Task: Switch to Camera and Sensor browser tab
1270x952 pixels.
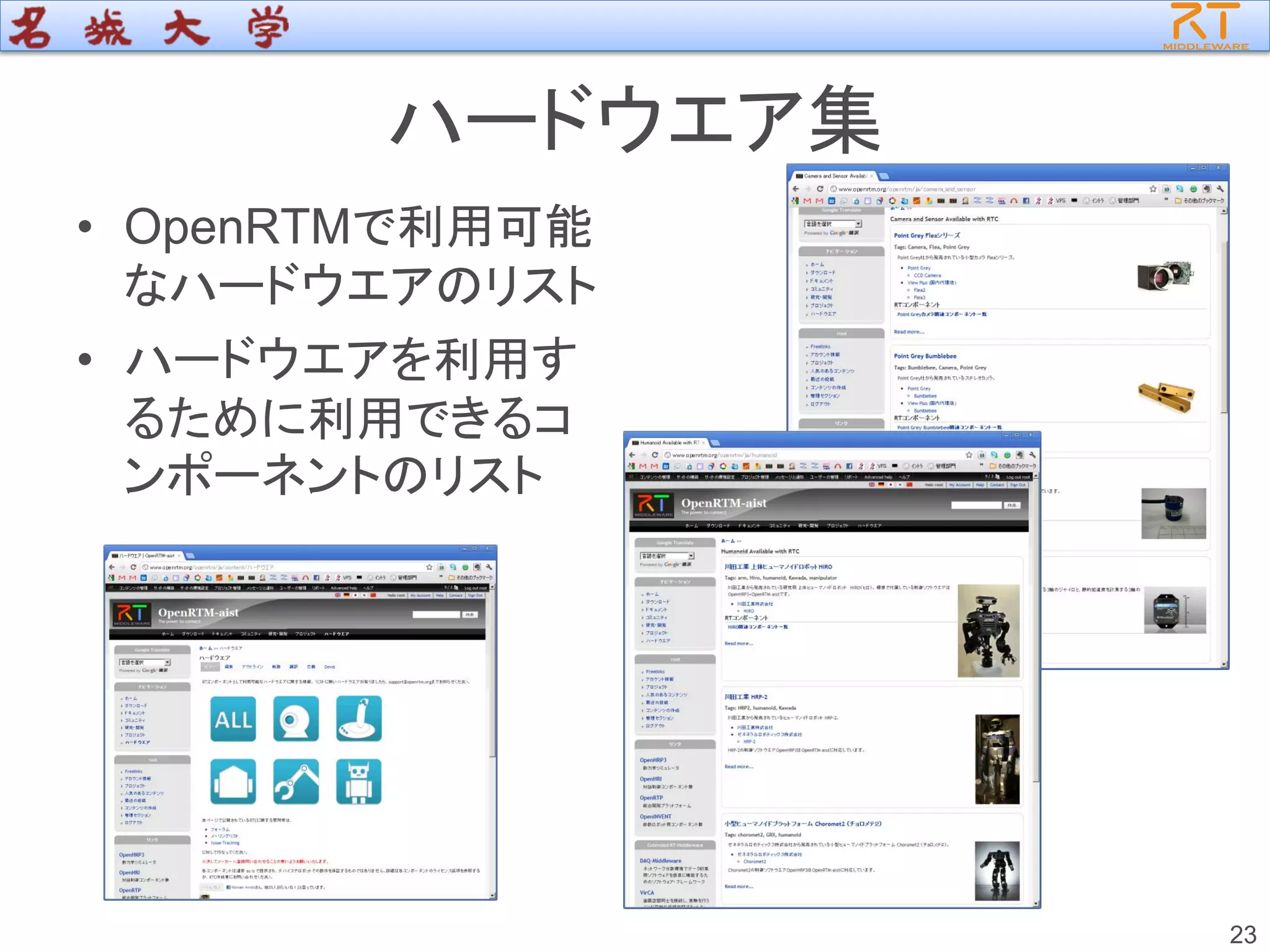Action: pyautogui.click(x=835, y=176)
